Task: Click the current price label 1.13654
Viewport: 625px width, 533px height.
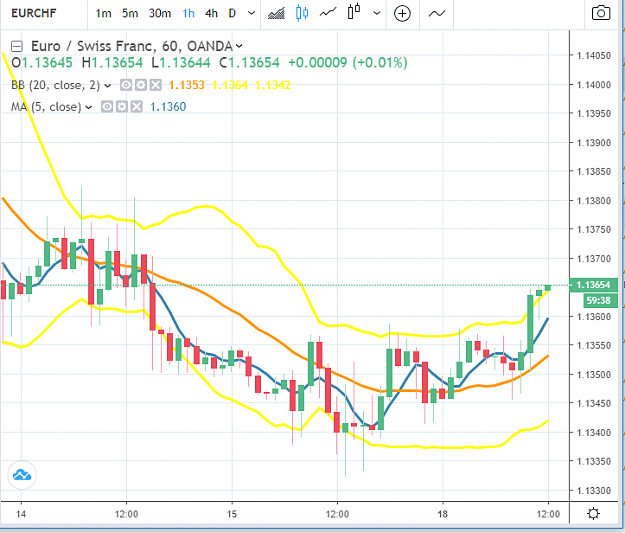Action: coord(594,285)
